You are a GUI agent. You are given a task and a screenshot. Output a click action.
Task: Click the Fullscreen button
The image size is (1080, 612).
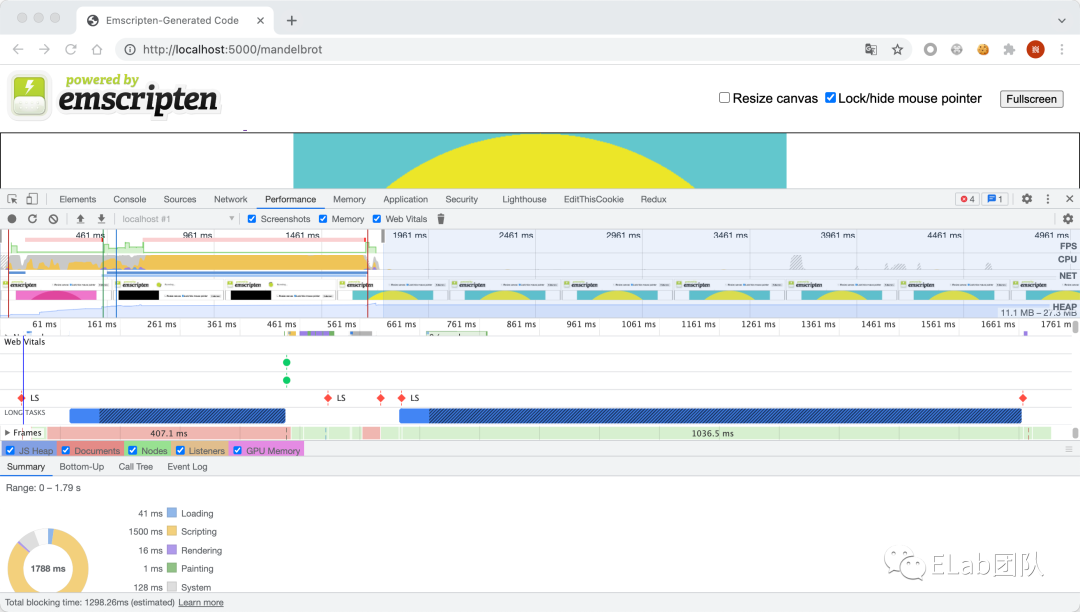(1031, 98)
